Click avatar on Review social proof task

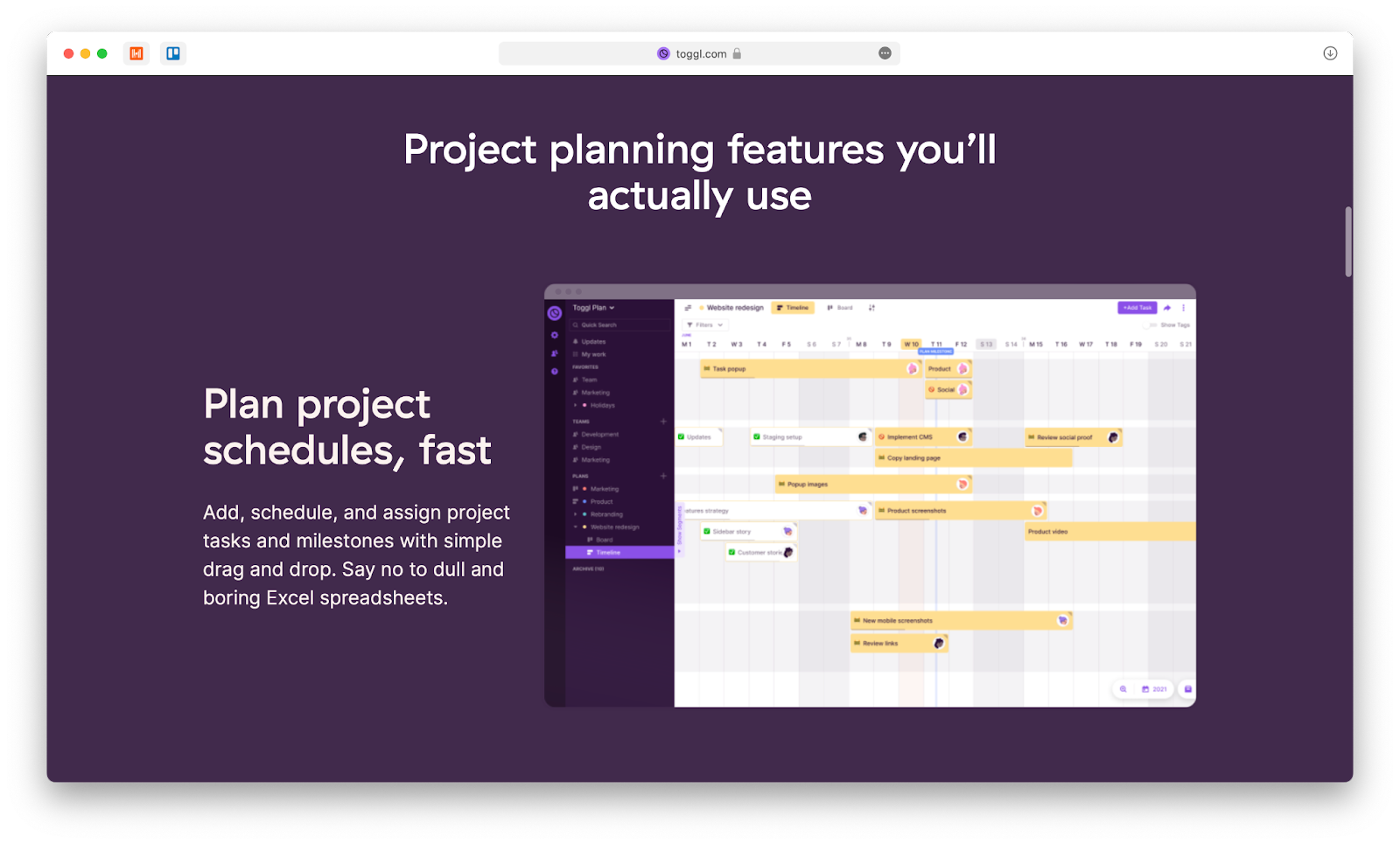pos(1113,437)
